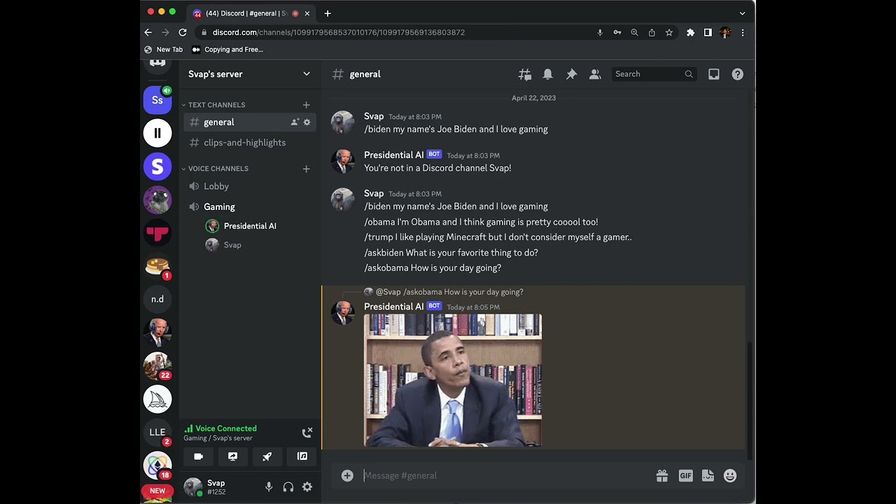Show pinned messages
The width and height of the screenshot is (896, 504).
coord(571,74)
